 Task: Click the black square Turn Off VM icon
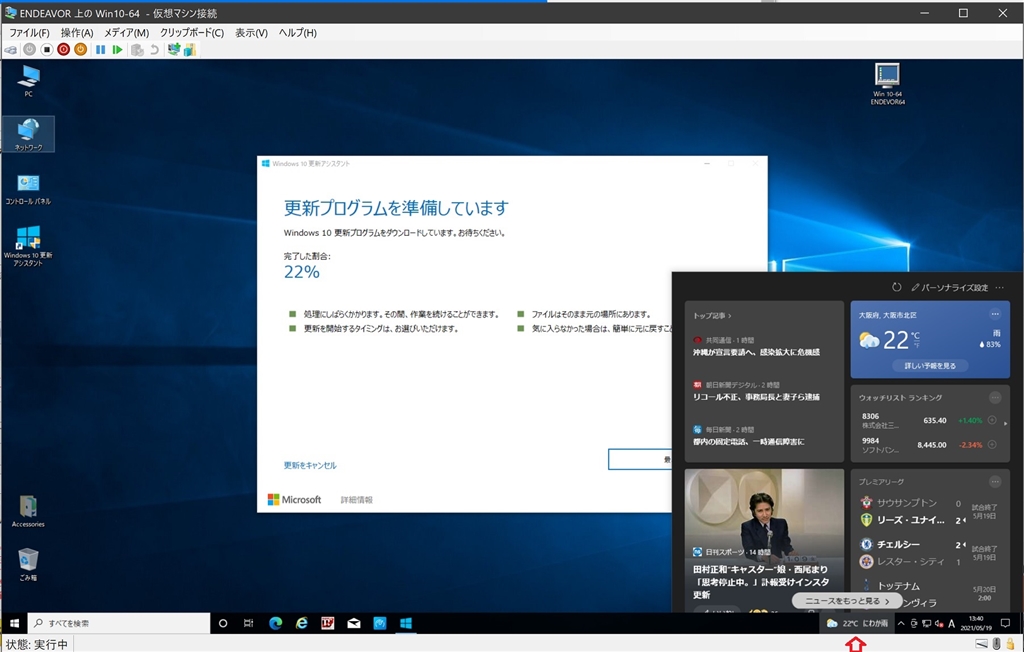(46, 50)
